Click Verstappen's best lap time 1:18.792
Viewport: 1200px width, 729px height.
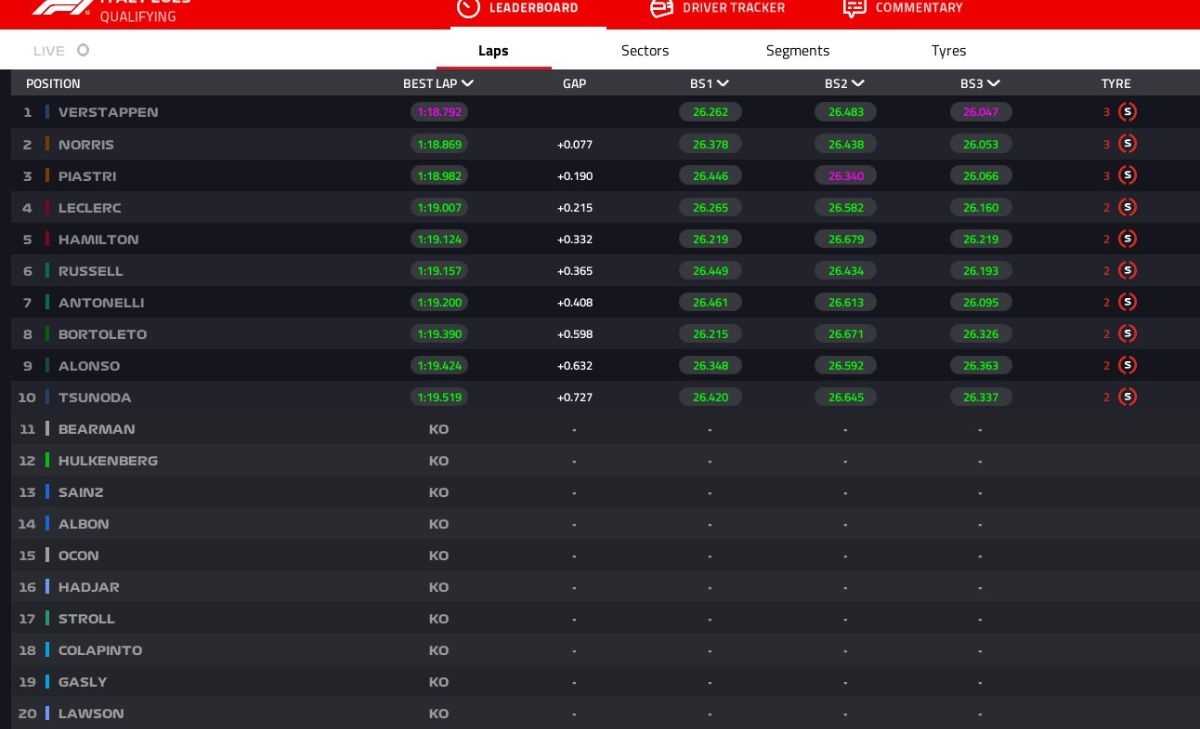coord(439,112)
